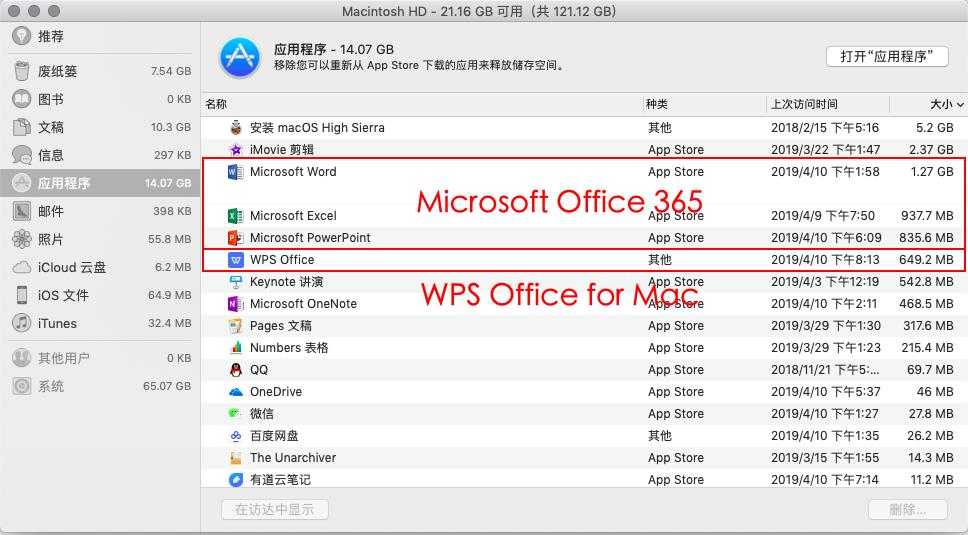The width and height of the screenshot is (968, 535).
Task: Select the Pages 文稿 name text
Action: coord(281,326)
